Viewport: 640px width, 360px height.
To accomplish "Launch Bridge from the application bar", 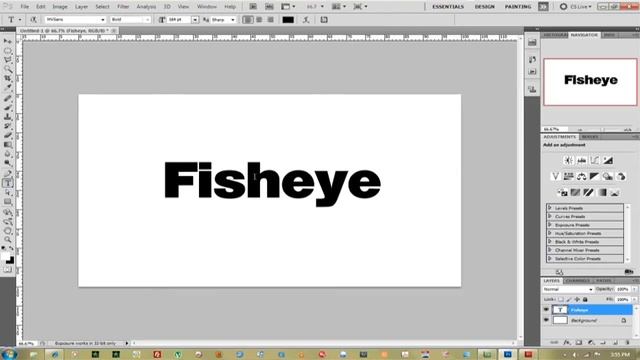I will point(253,7).
